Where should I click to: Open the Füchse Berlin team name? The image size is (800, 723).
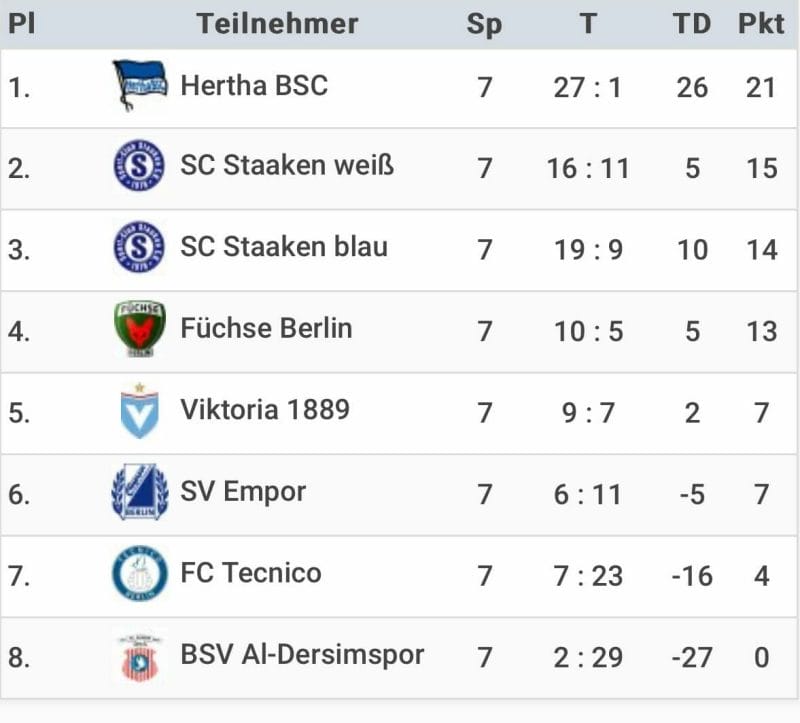[266, 328]
